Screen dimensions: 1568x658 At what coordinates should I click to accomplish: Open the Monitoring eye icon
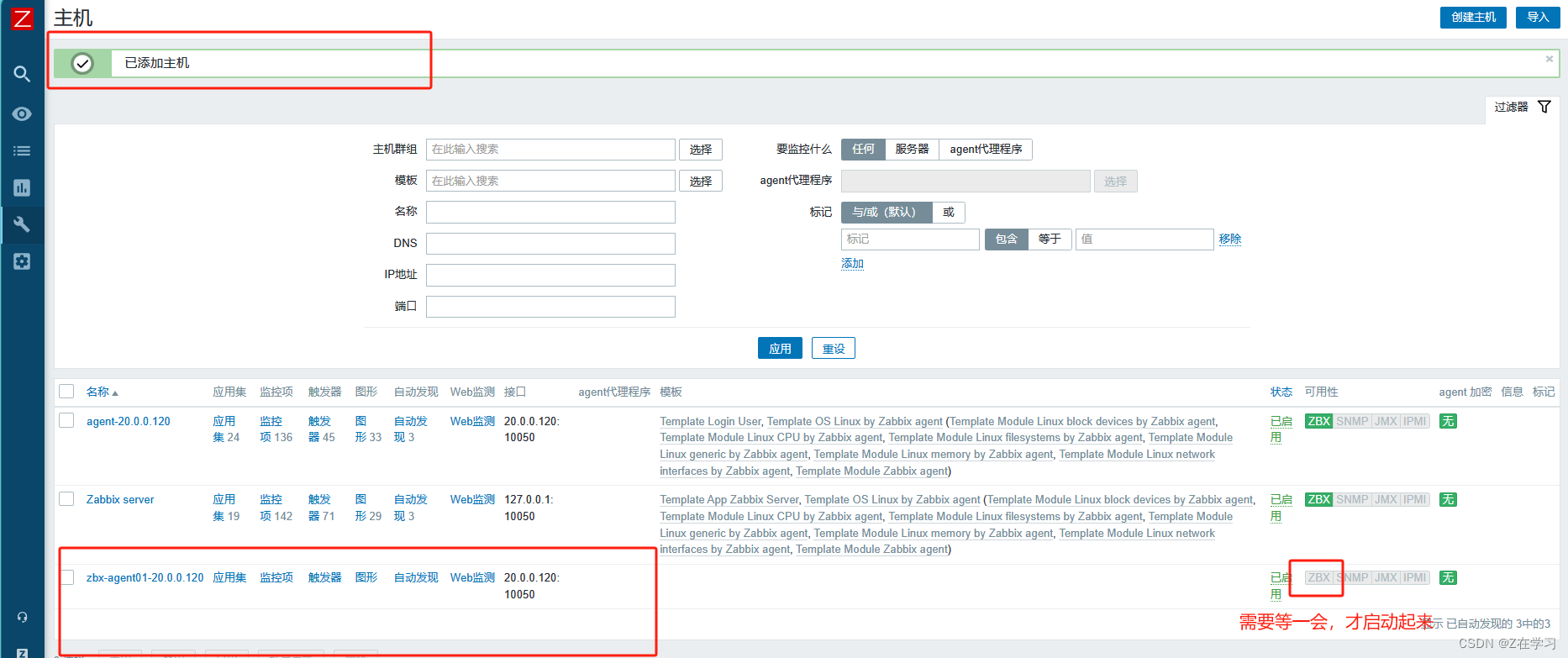22,113
